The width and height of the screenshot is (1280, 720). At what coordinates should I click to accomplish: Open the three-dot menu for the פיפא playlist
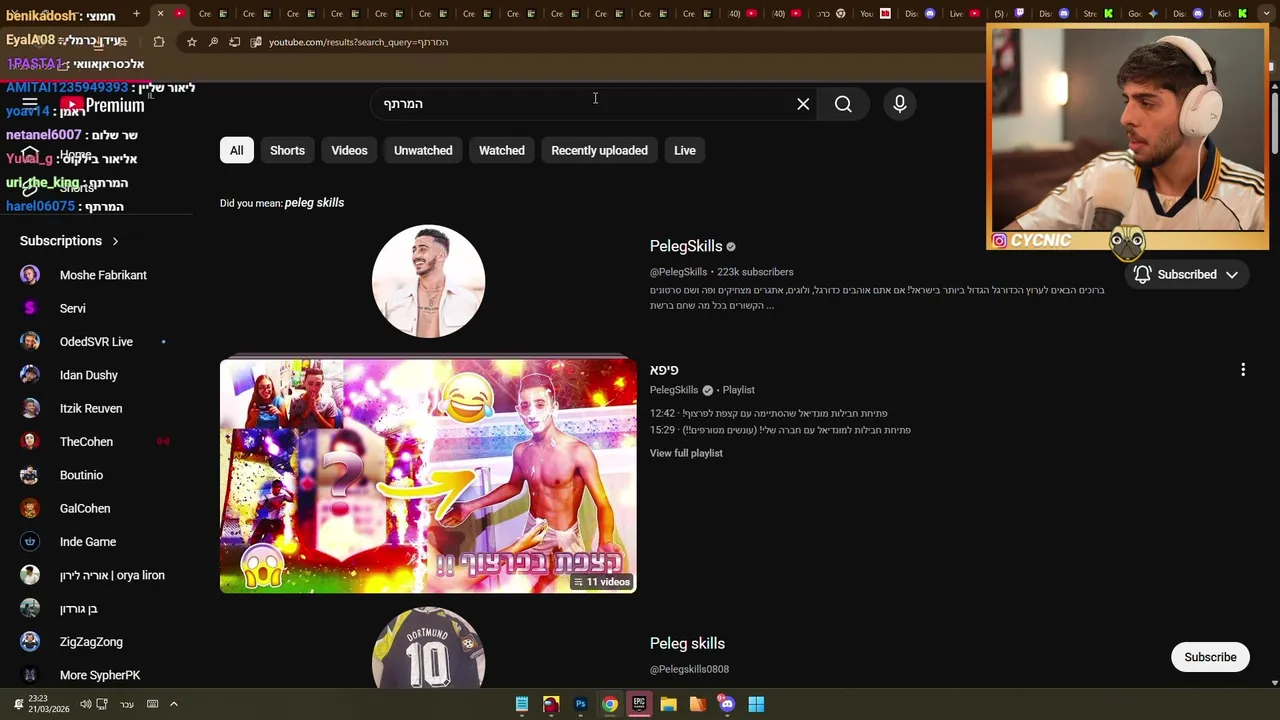coord(1243,370)
